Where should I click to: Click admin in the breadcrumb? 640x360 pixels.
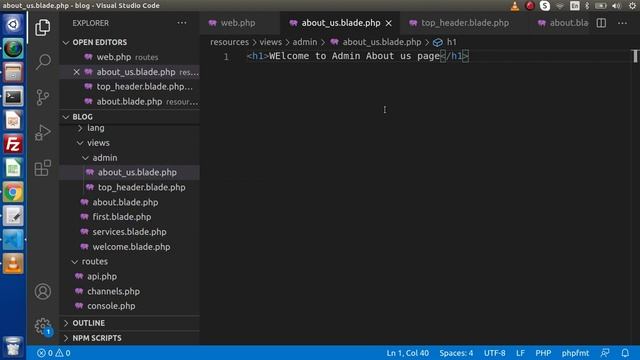(x=304, y=42)
